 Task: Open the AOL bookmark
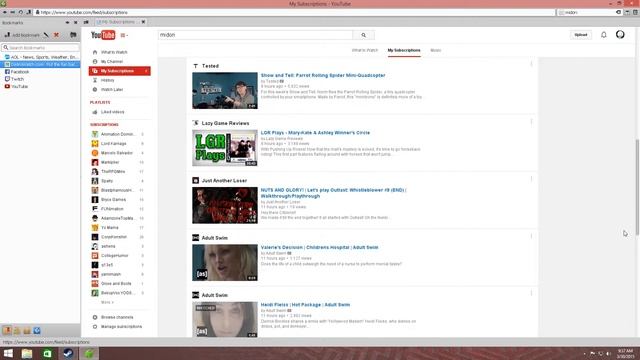click(41, 57)
